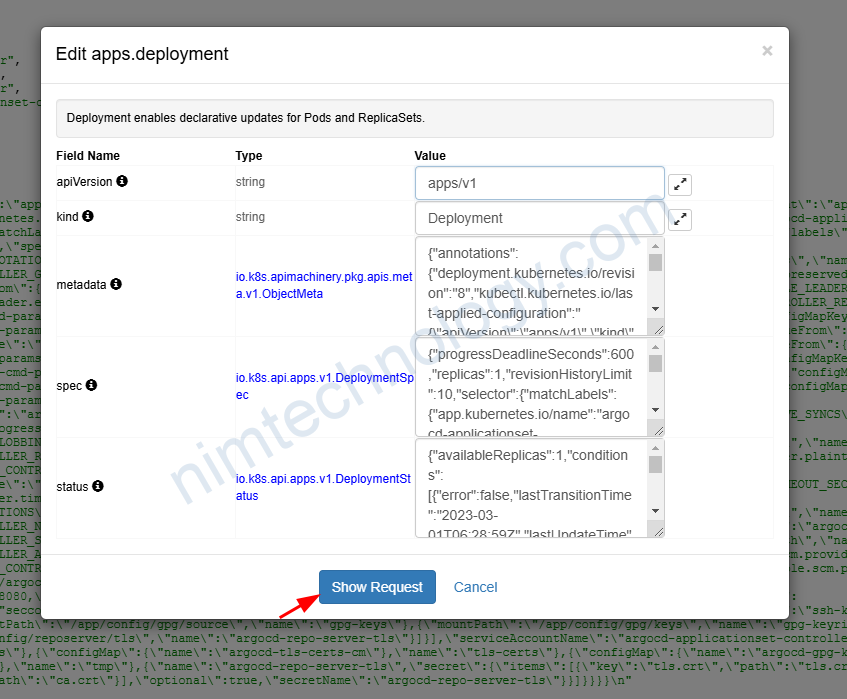The height and width of the screenshot is (699, 847).
Task: Click the Show Request button
Action: pos(377,587)
